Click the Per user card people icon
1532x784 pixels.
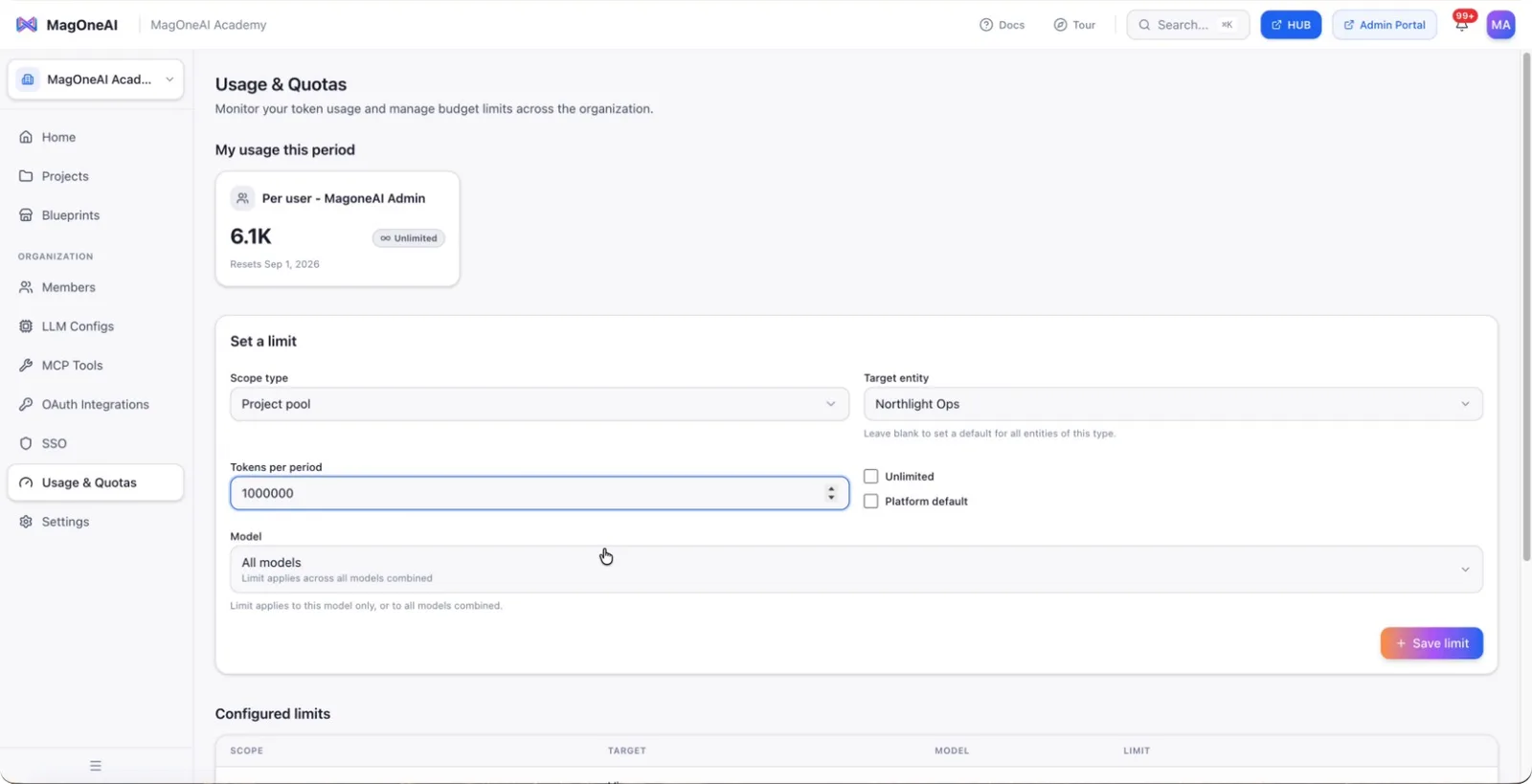pyautogui.click(x=242, y=198)
